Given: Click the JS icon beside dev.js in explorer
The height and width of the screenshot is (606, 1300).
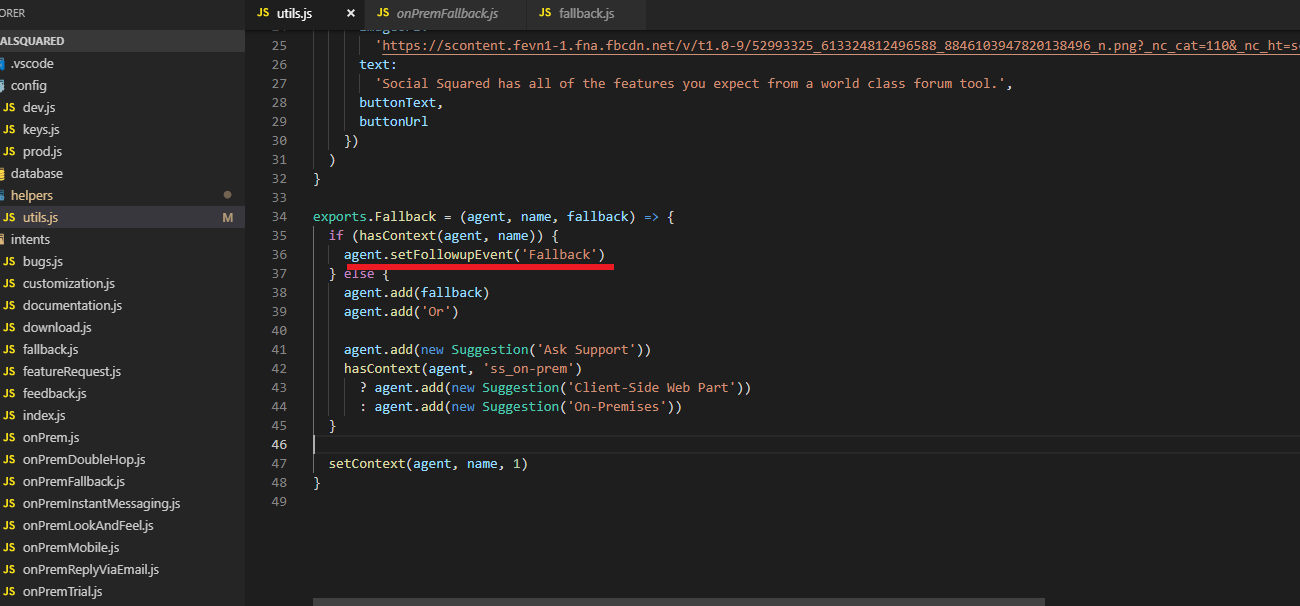Looking at the screenshot, I should 9,108.
